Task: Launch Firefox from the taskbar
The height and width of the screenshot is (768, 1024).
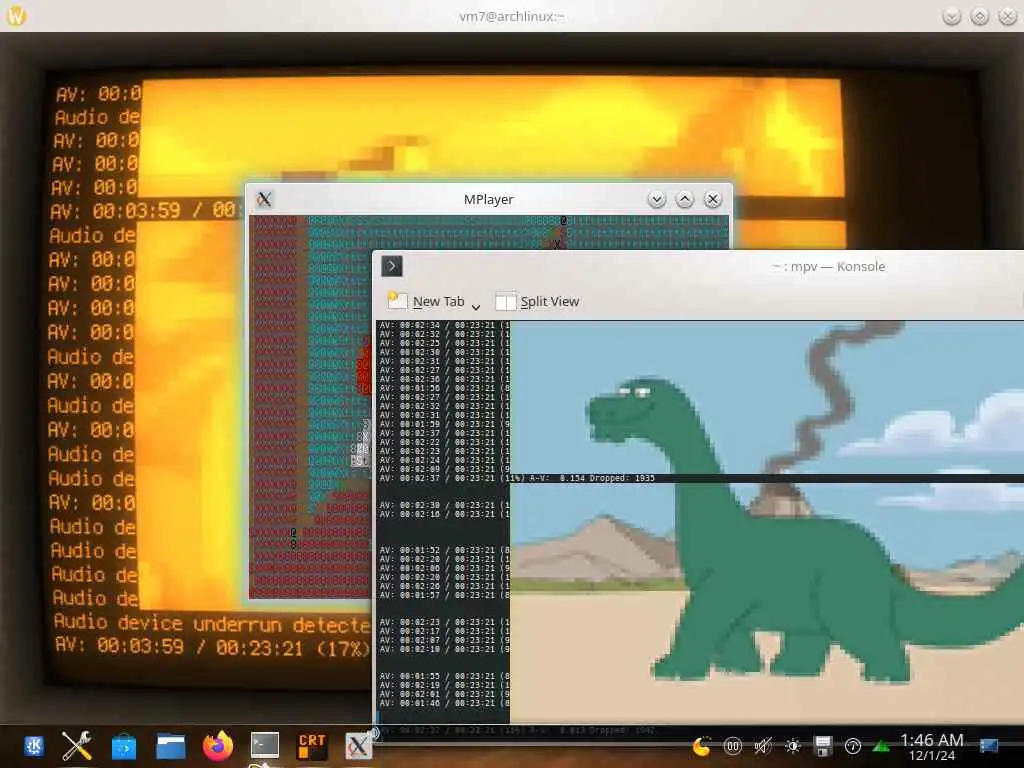Action: tap(217, 745)
